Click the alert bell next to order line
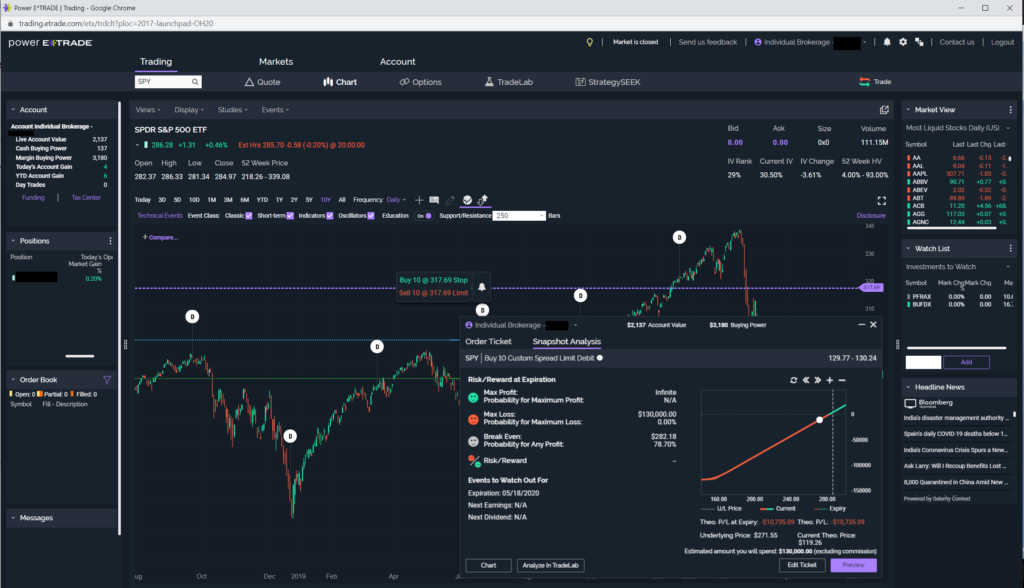 point(482,286)
